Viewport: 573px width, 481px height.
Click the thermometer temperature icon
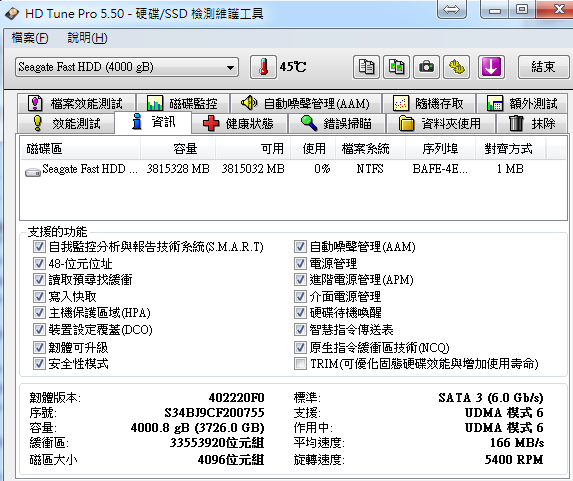(263, 67)
